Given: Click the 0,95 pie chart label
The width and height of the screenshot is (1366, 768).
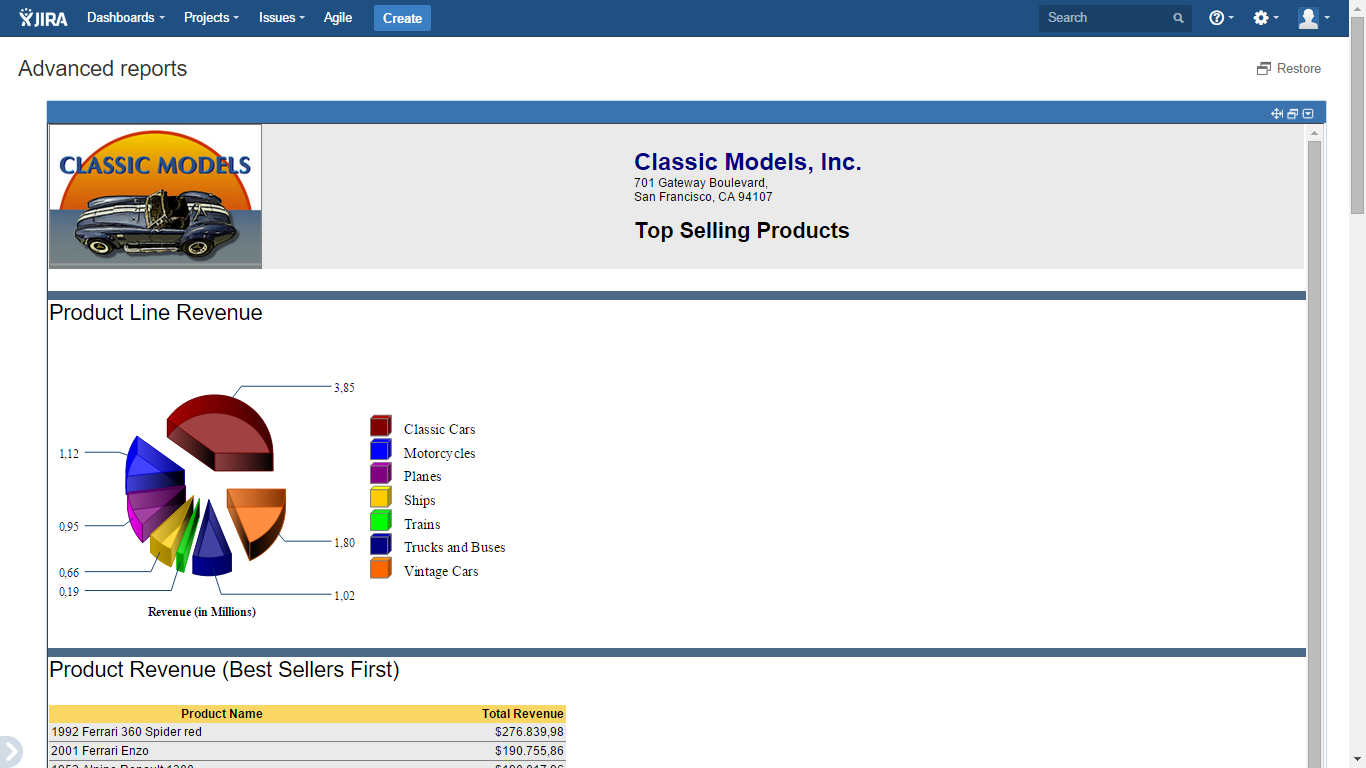Looking at the screenshot, I should coord(69,527).
